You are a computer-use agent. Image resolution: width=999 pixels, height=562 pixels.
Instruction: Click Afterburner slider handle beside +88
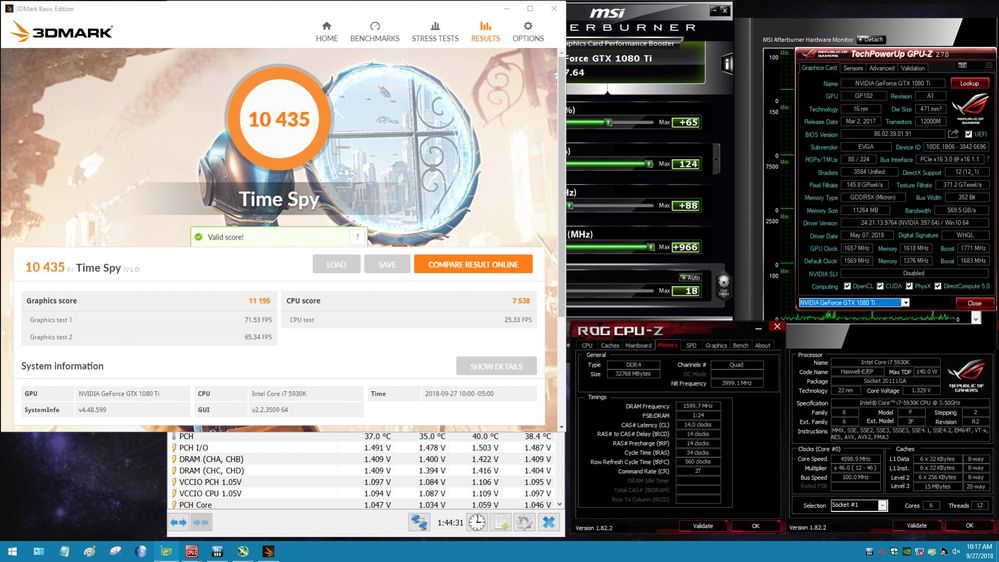pyautogui.click(x=570, y=206)
